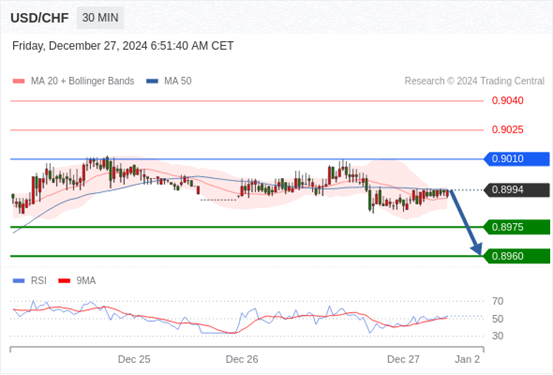This screenshot has width=553, height=375.
Task: Click the 30 MIN timeframe badge
Action: pyautogui.click(x=100, y=18)
